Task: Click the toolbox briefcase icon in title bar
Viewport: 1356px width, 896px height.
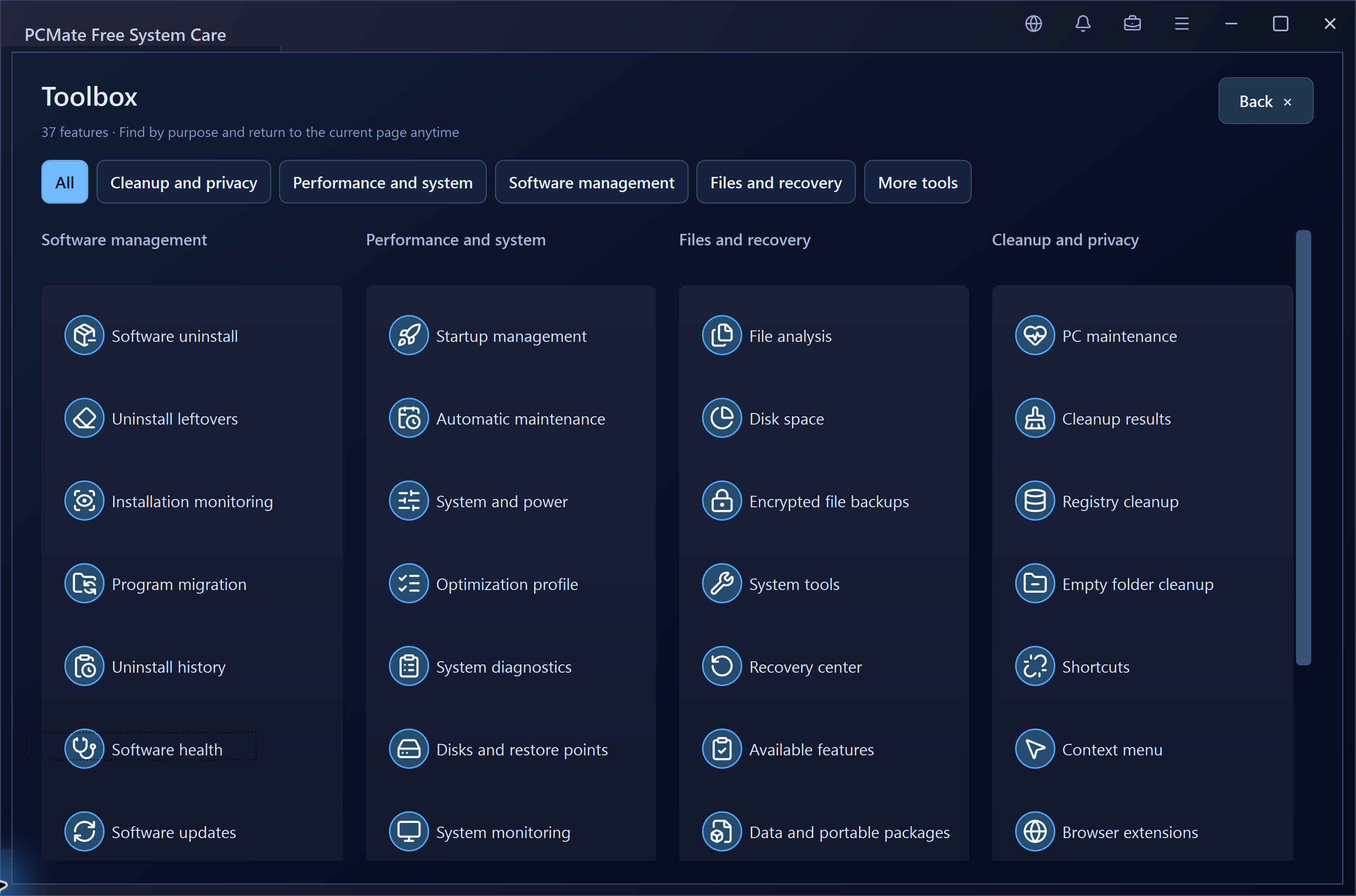Action: point(1132,23)
